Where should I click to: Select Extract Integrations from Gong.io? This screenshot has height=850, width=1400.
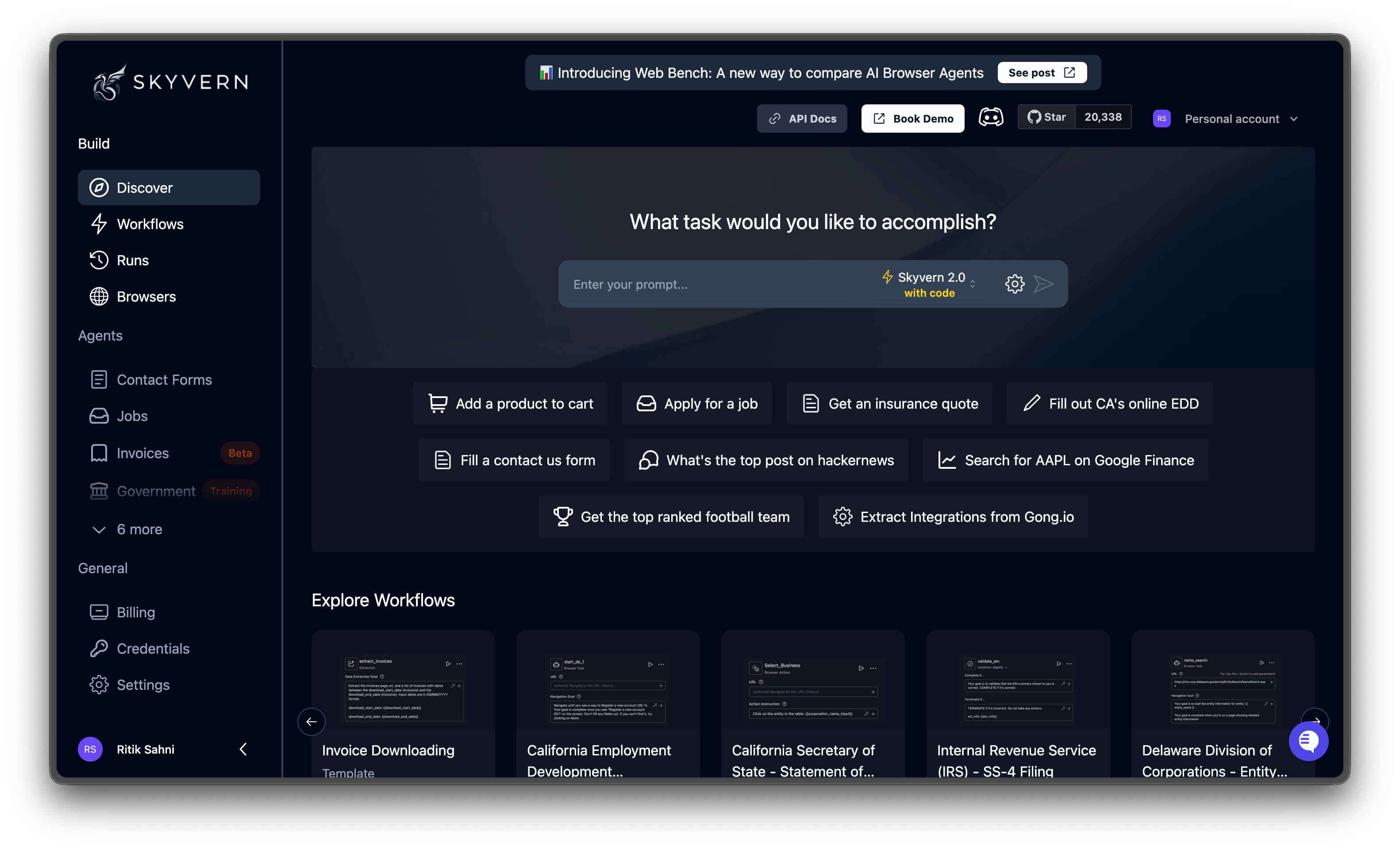(x=953, y=517)
